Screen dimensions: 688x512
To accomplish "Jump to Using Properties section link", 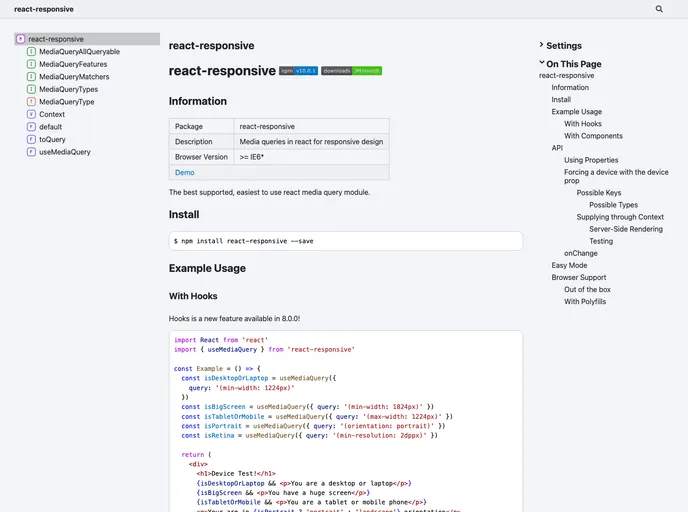I will (x=591, y=160).
